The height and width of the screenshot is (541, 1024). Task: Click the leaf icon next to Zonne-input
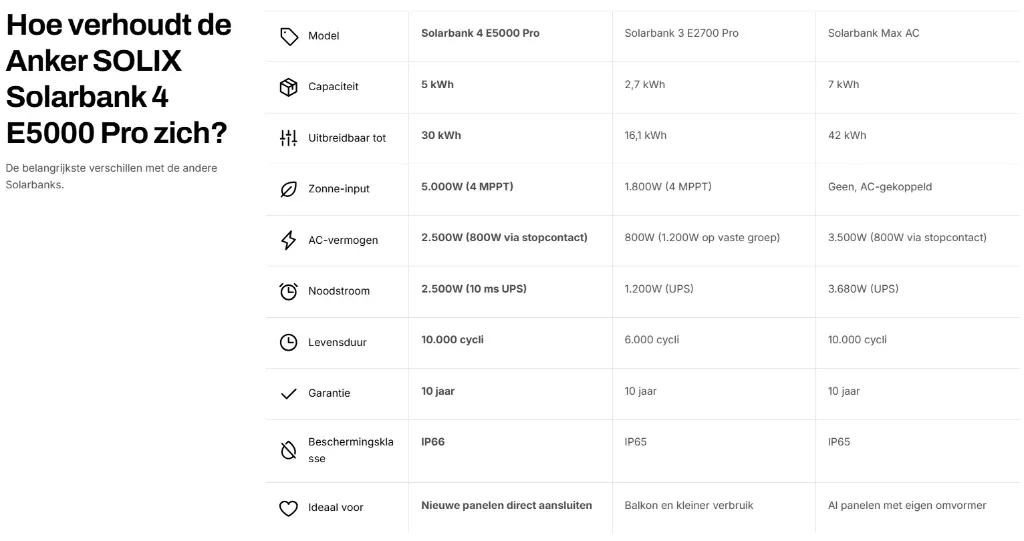pyautogui.click(x=289, y=189)
